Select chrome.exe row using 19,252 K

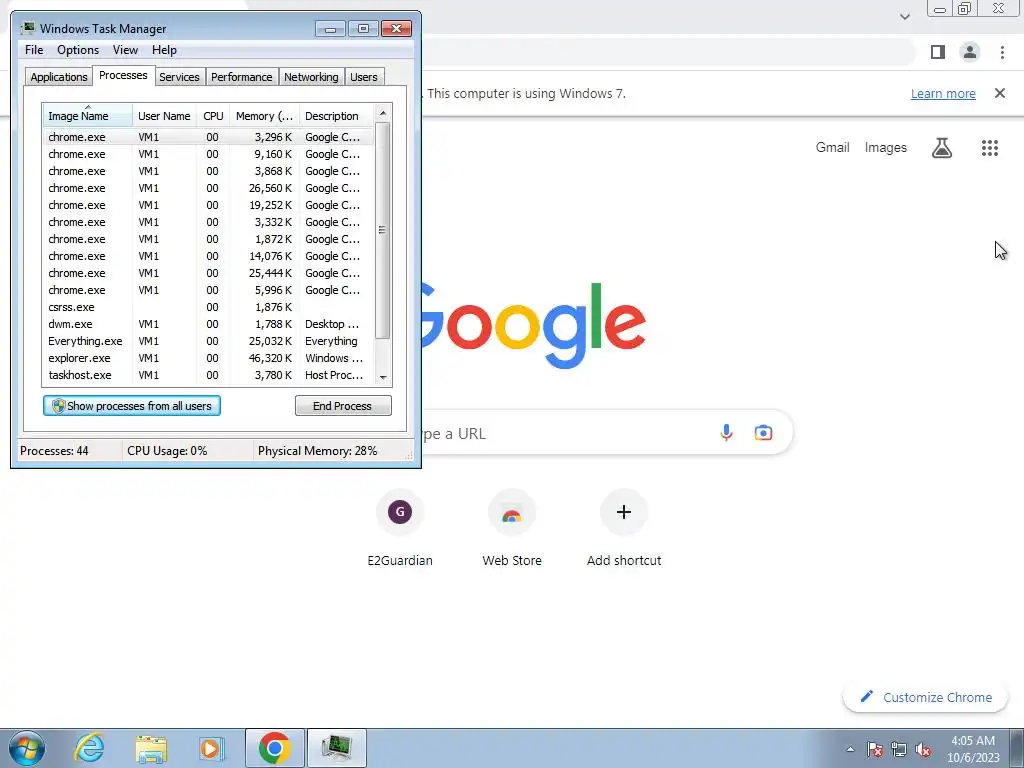[x=209, y=205]
